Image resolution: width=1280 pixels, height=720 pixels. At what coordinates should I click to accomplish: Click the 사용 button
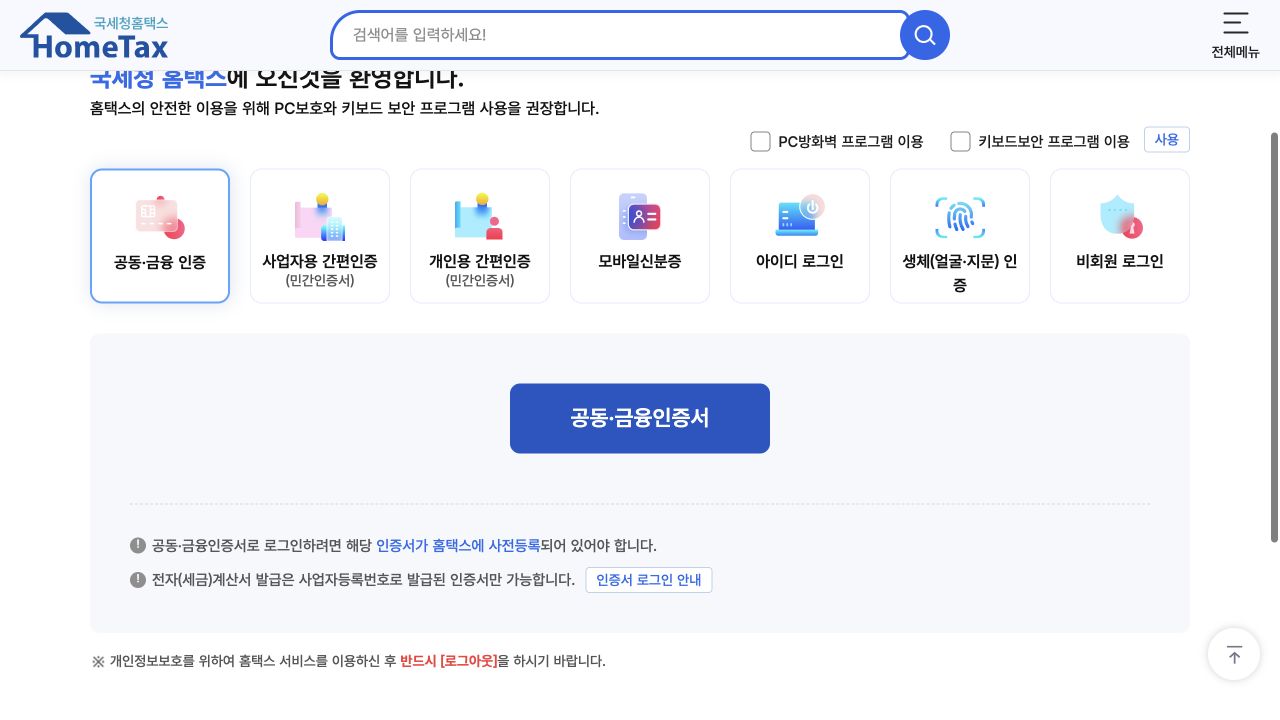click(x=1167, y=140)
